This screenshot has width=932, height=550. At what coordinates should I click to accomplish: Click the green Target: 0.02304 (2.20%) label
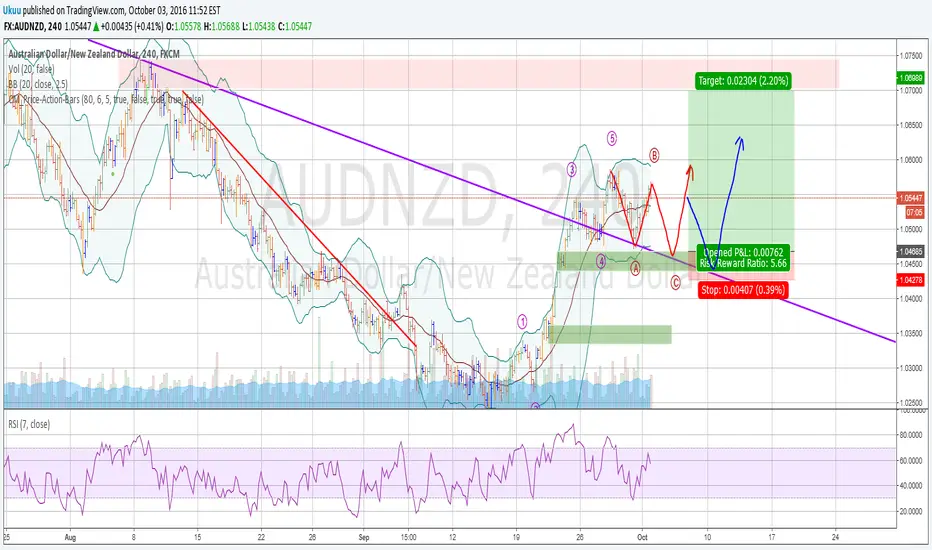(x=743, y=81)
